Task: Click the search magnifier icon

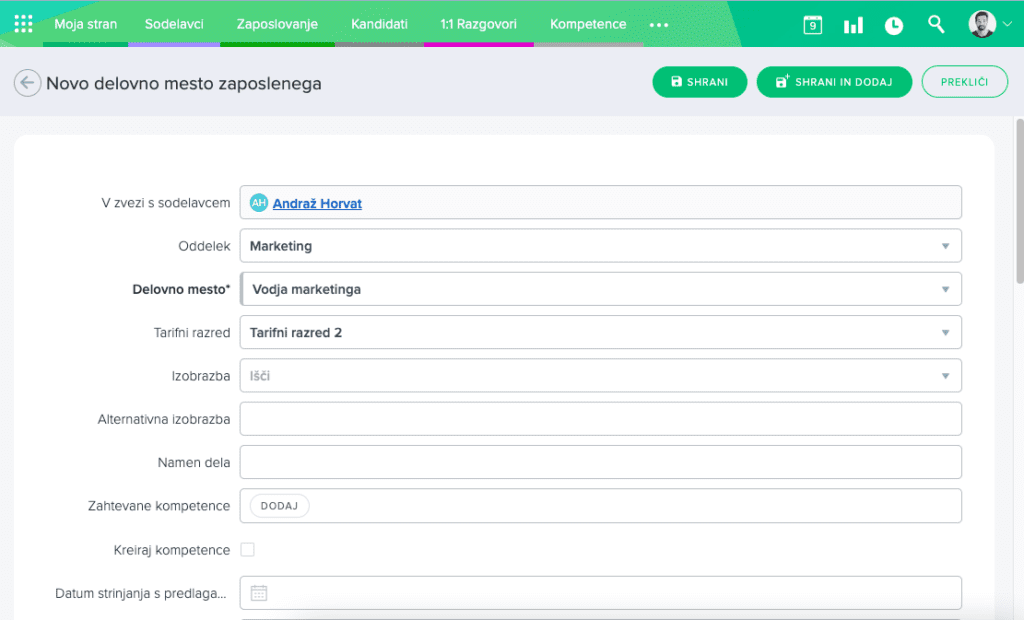Action: point(936,24)
